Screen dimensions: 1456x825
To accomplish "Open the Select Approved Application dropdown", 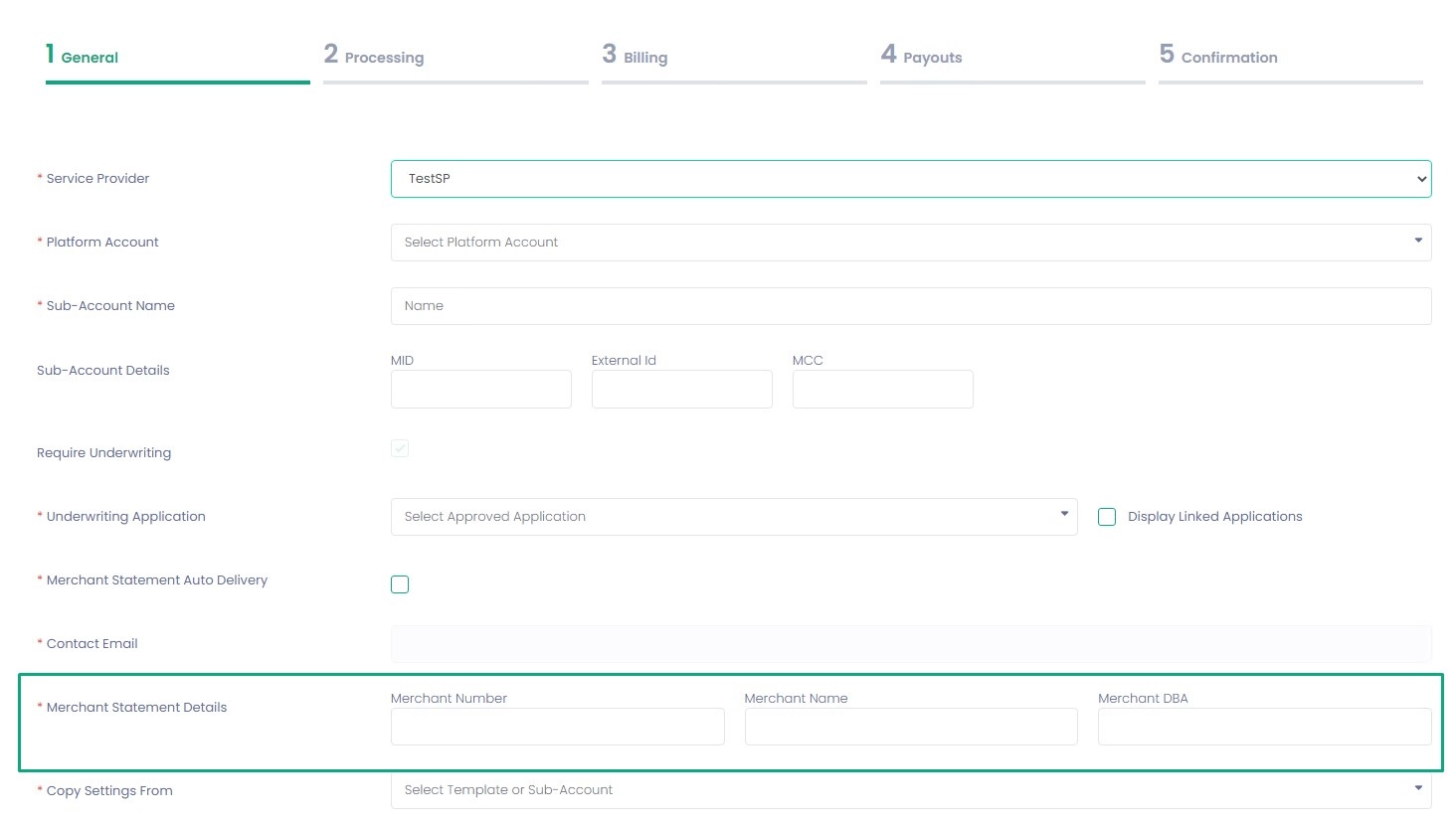I will [733, 517].
